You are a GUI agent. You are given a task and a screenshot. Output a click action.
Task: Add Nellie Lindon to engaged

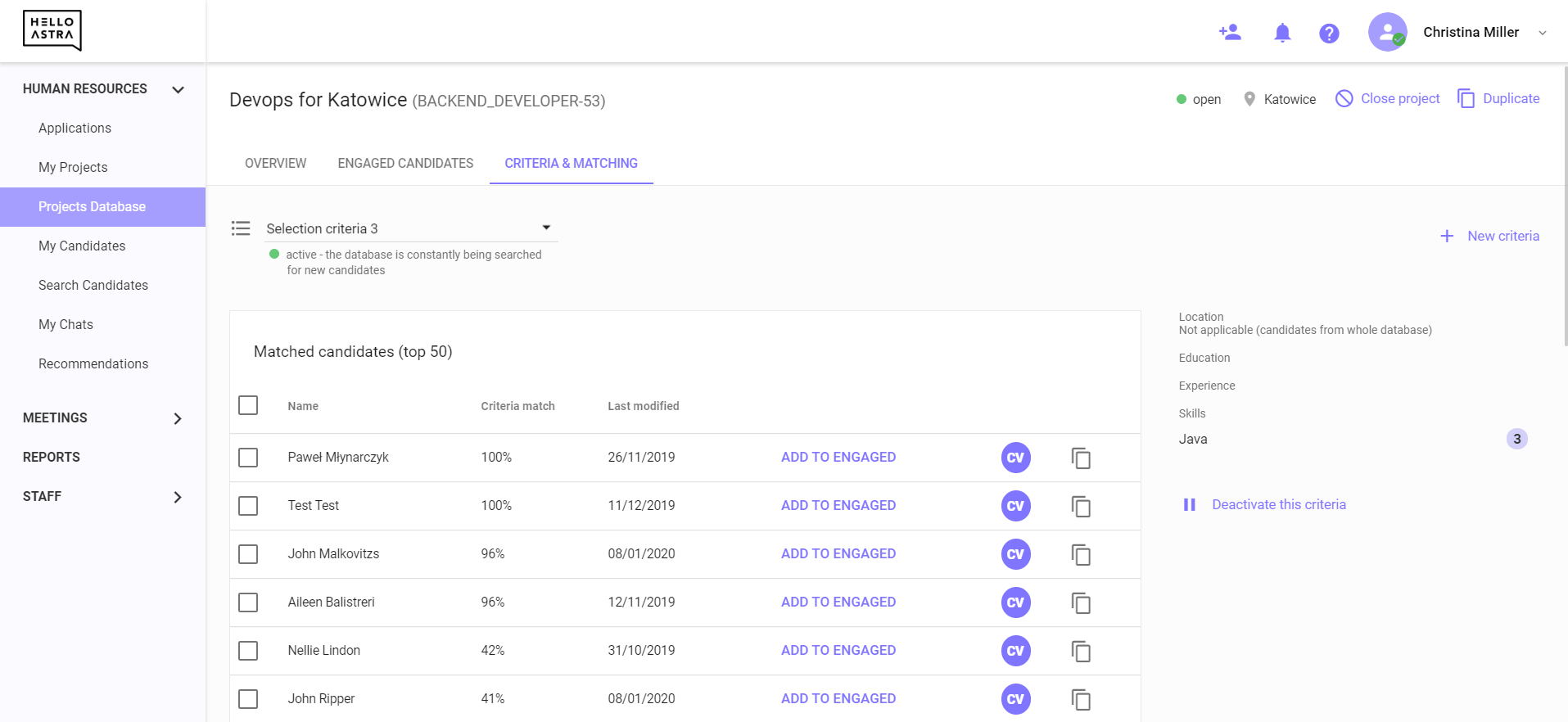[x=838, y=650]
